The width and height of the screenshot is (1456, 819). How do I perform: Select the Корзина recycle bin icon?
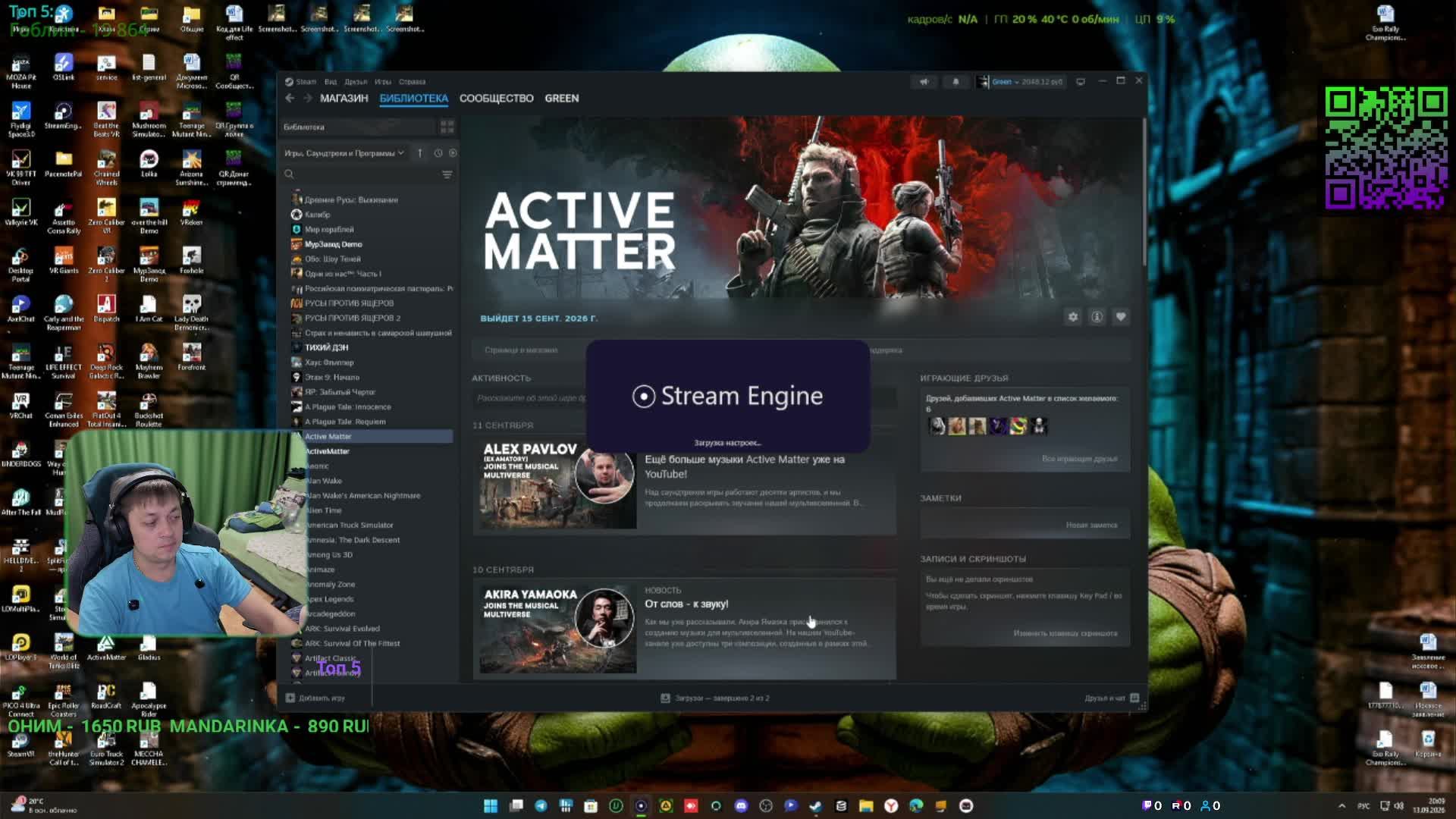1428,744
